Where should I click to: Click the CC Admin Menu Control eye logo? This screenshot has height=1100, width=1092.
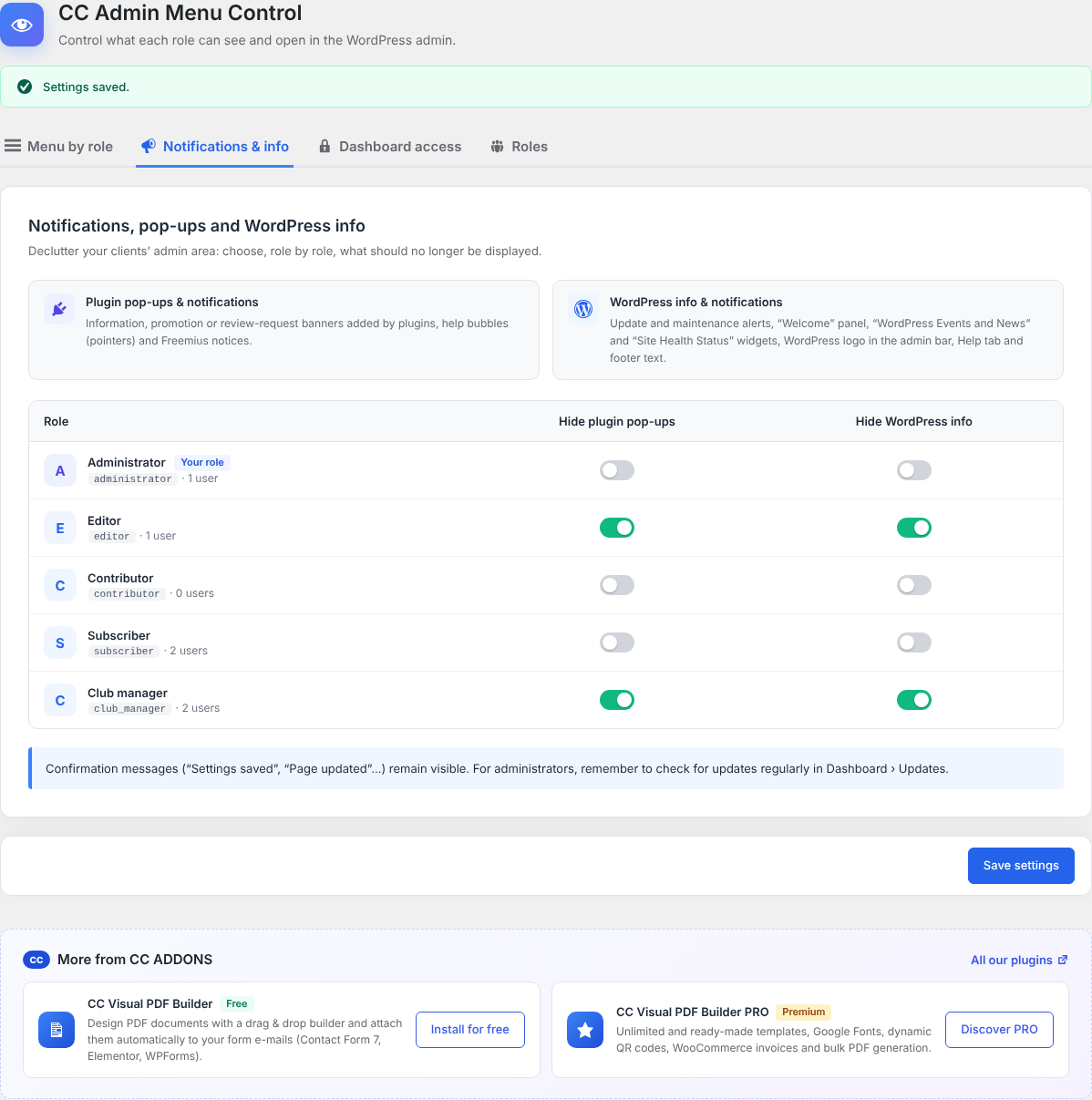coord(22,25)
